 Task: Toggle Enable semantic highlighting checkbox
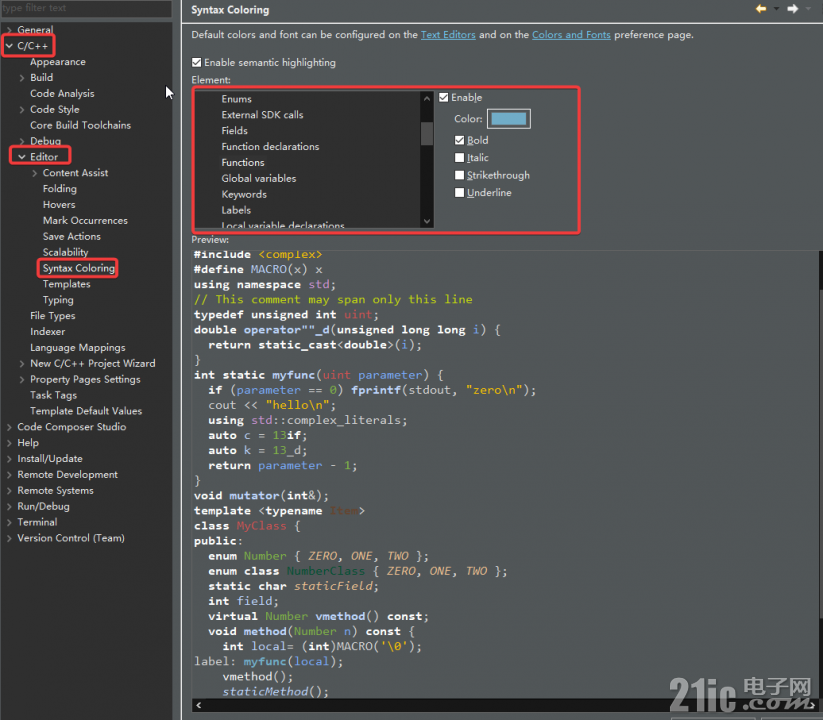(197, 62)
